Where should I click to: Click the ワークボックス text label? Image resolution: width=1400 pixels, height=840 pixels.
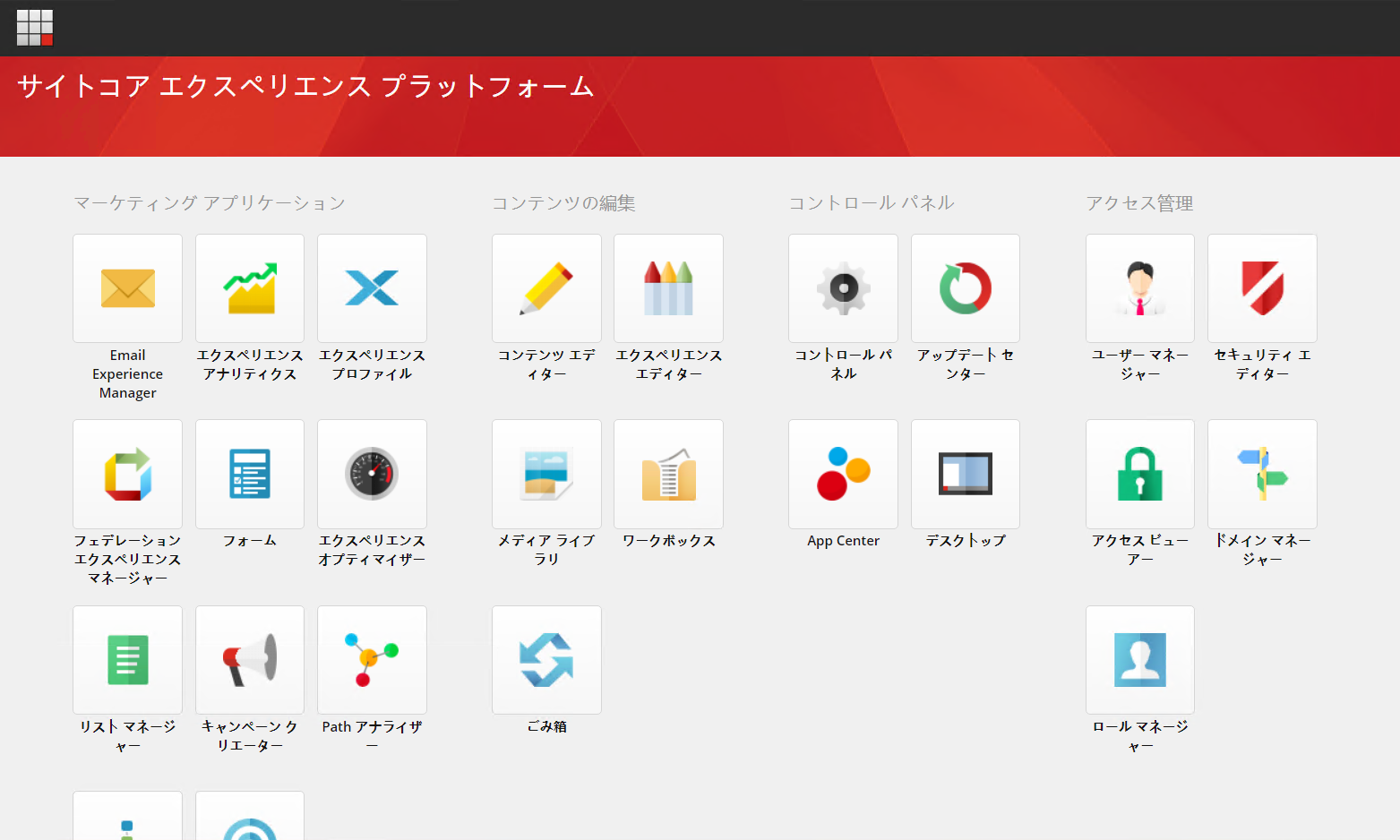pyautogui.click(x=668, y=541)
